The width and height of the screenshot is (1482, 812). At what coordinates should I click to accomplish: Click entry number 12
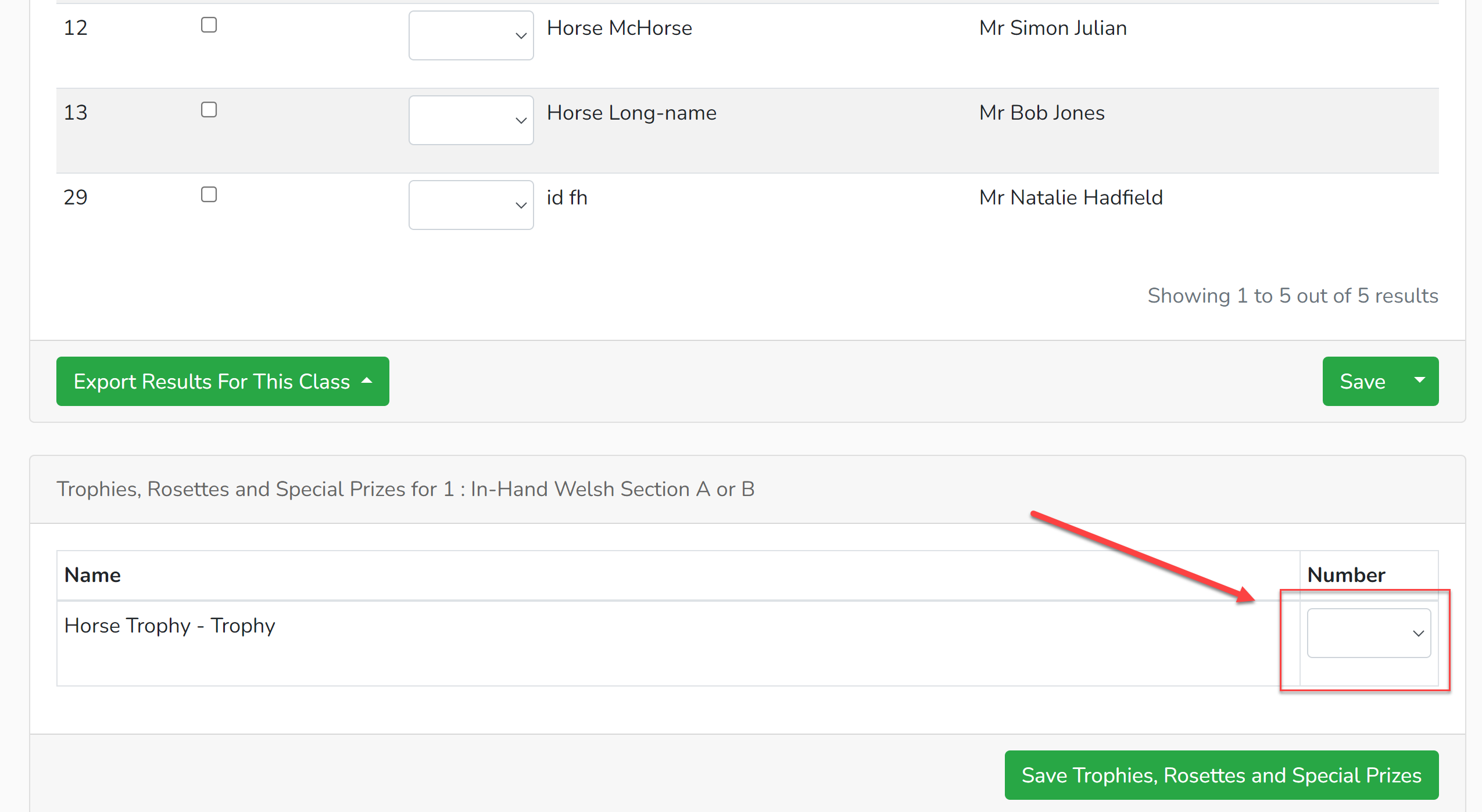76,28
